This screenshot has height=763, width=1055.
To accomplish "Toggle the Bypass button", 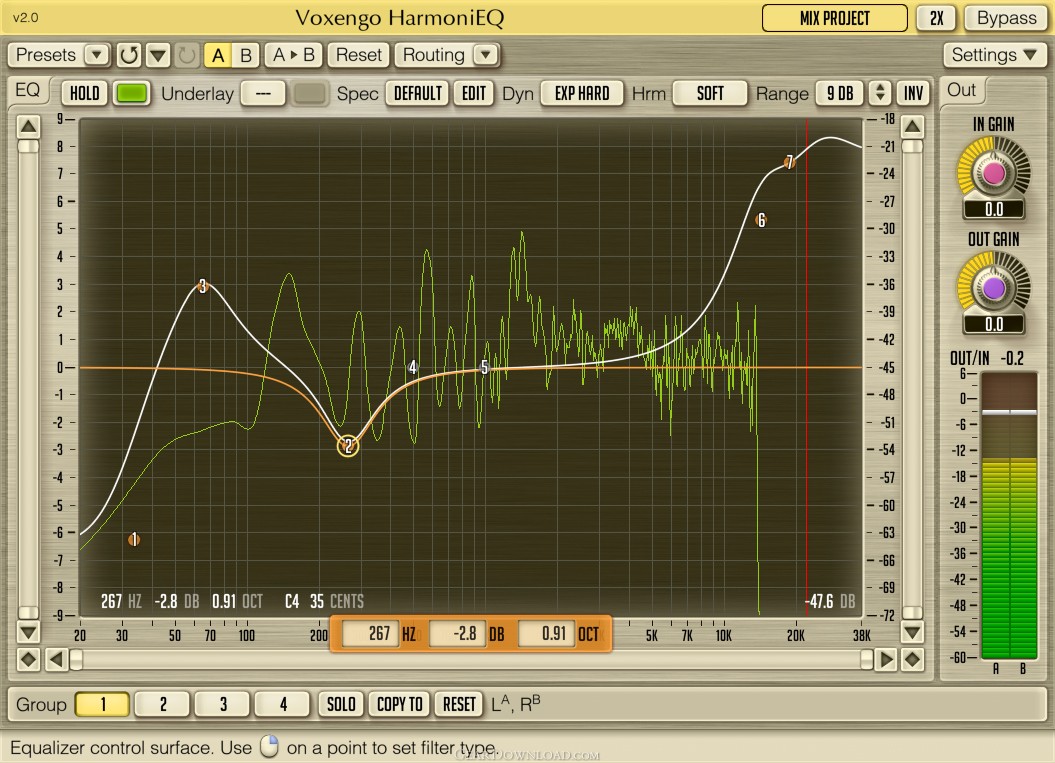I will (1006, 18).
